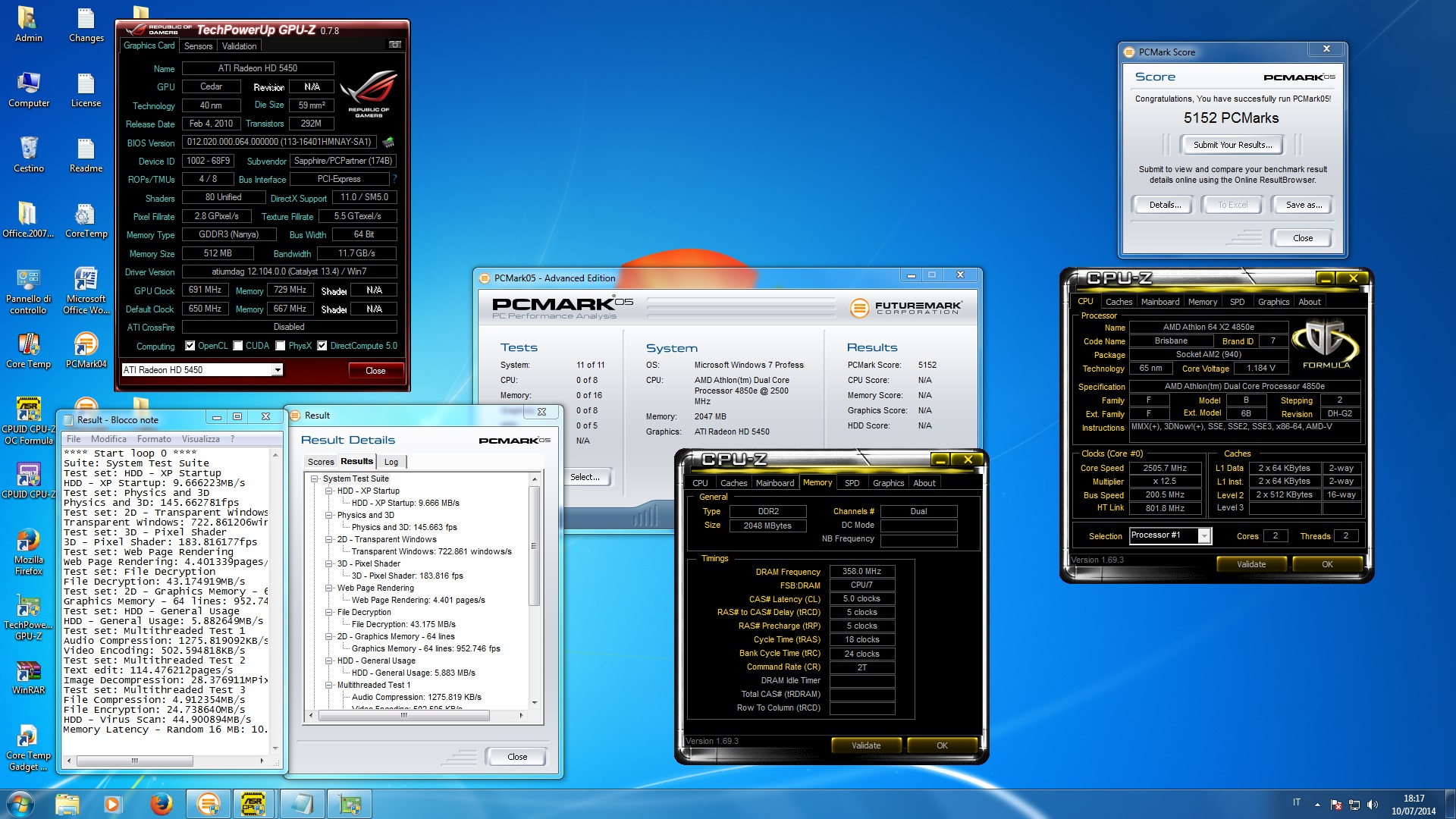The height and width of the screenshot is (819, 1456).
Task: Click the IT language indicator in taskbar
Action: pos(1297,802)
